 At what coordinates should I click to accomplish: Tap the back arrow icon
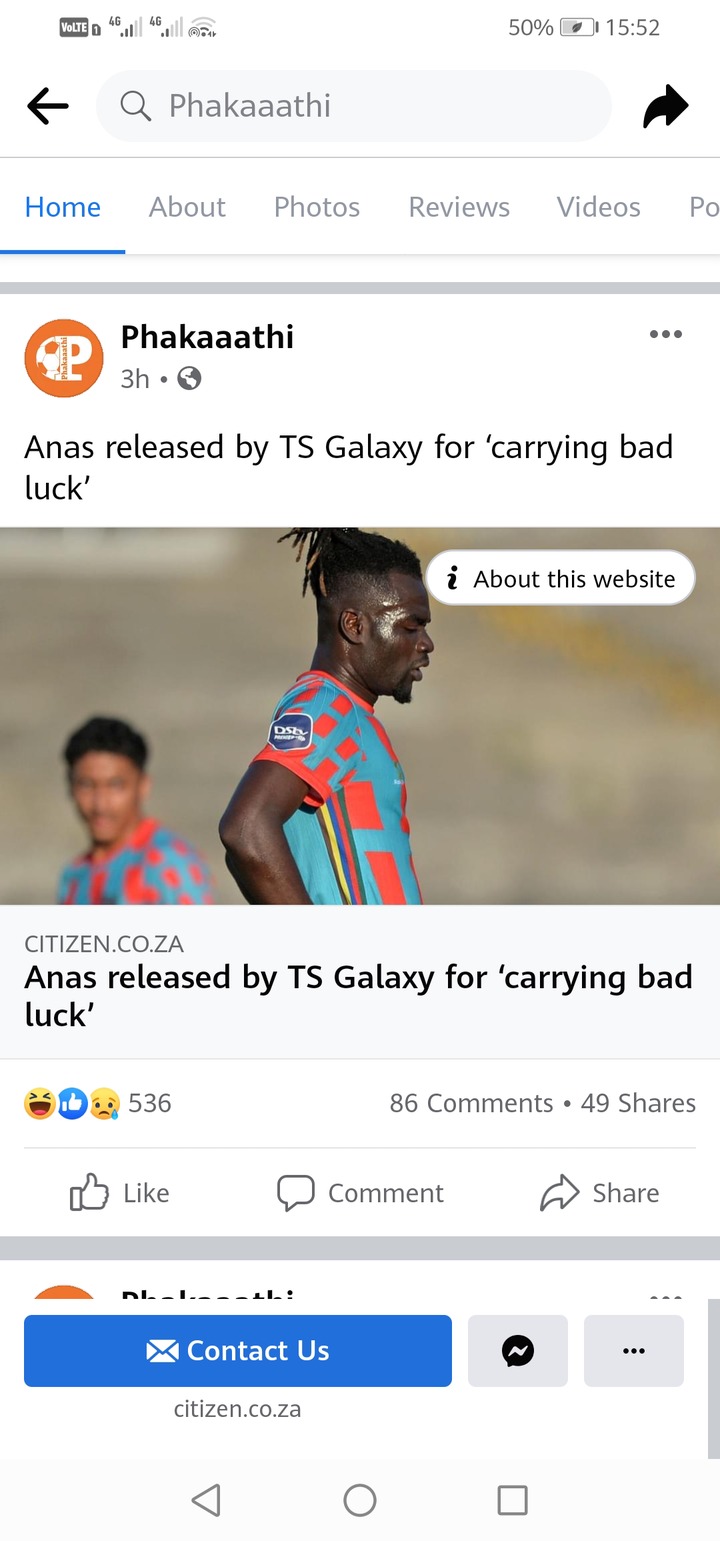[x=47, y=105]
